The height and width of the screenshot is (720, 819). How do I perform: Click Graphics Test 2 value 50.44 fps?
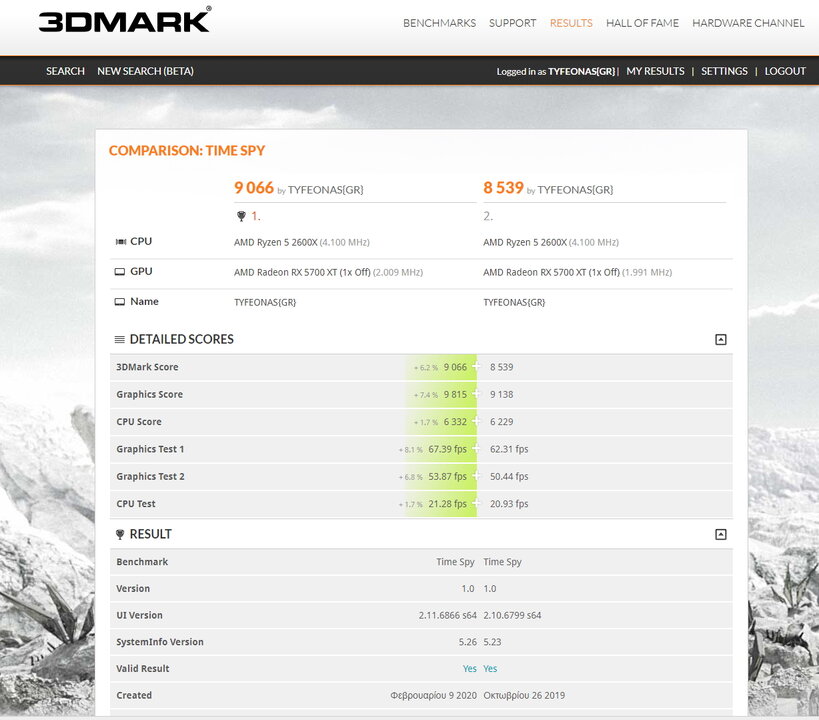point(509,477)
